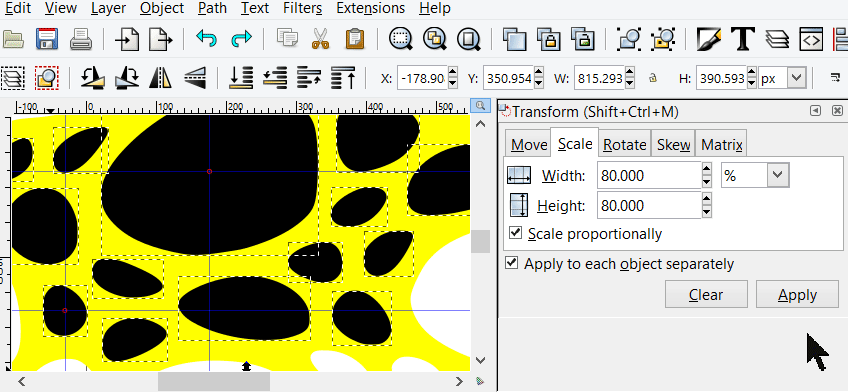
Task: Raise selection to top icon
Action: pos(343,78)
